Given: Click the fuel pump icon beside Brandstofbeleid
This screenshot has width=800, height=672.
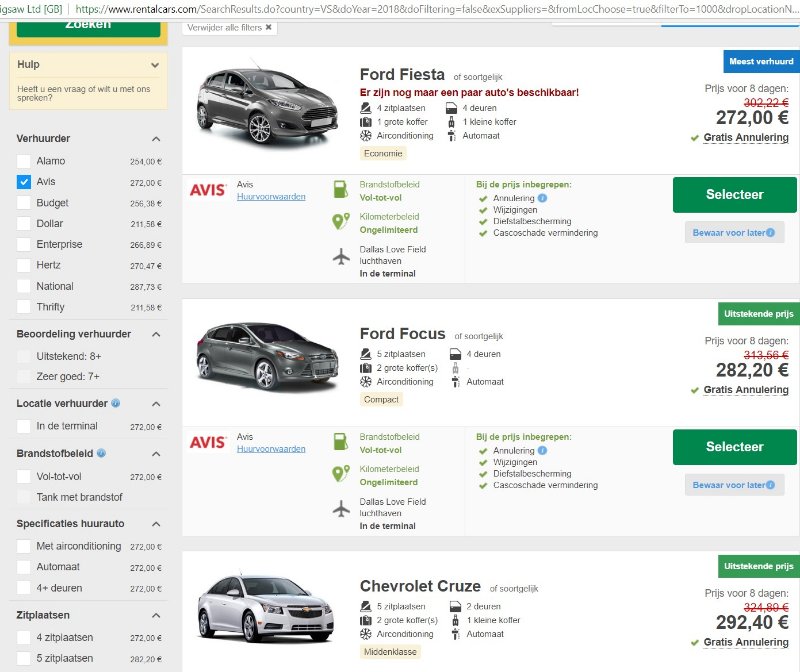Looking at the screenshot, I should pyautogui.click(x=342, y=188).
